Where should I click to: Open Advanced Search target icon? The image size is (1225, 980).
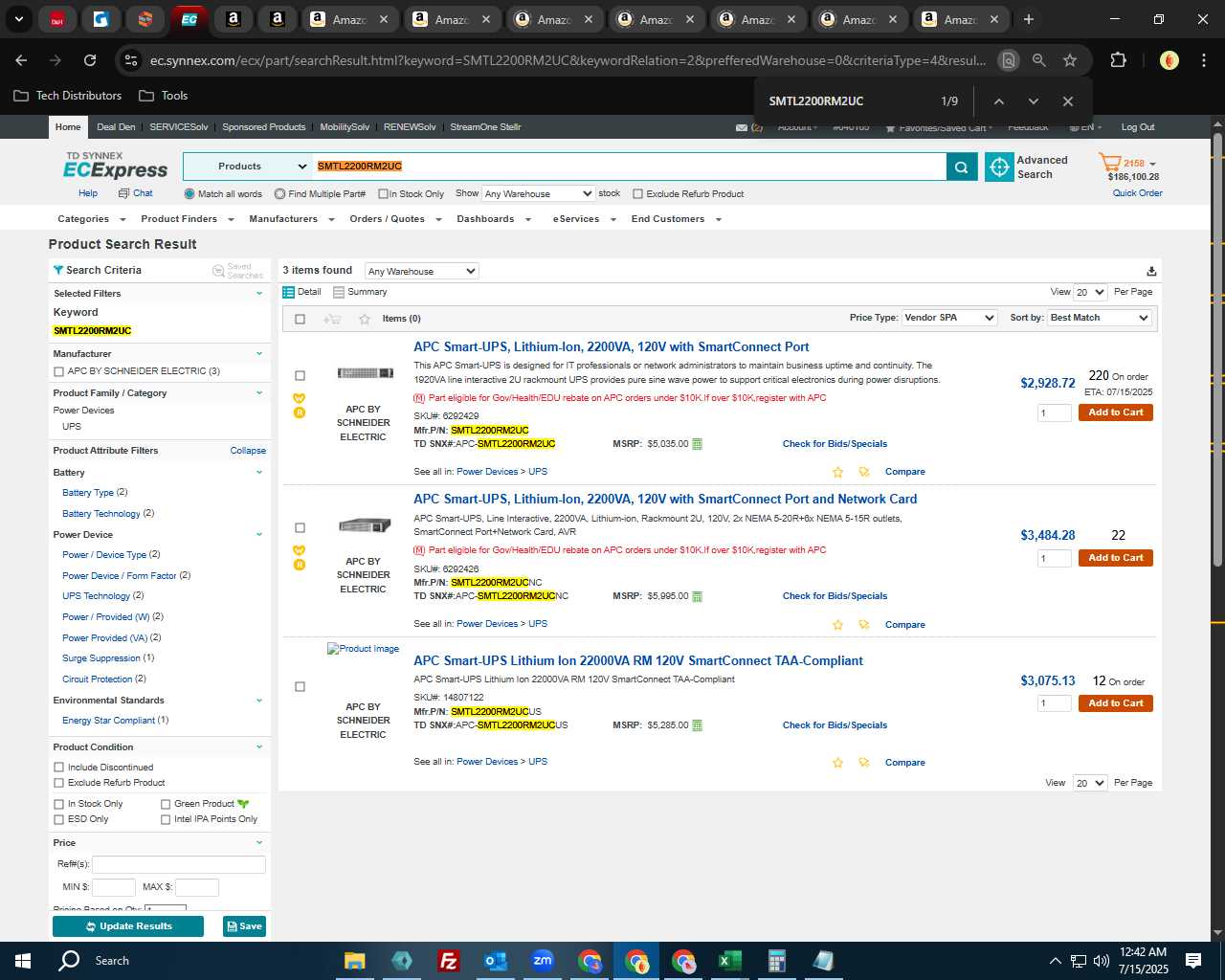click(999, 167)
